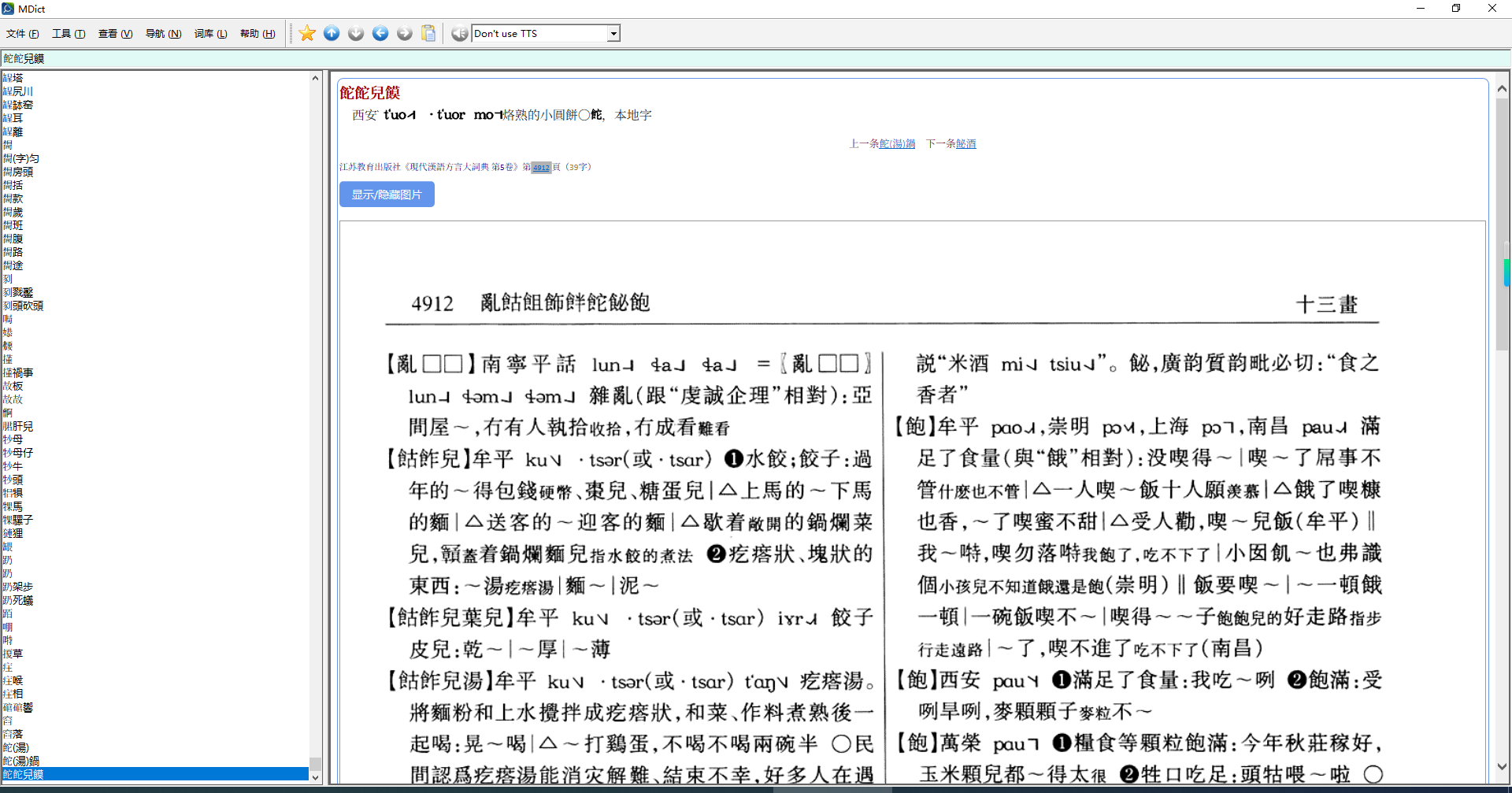The height and width of the screenshot is (793, 1512).
Task: Click the blue up arrow icon
Action: [x=332, y=33]
